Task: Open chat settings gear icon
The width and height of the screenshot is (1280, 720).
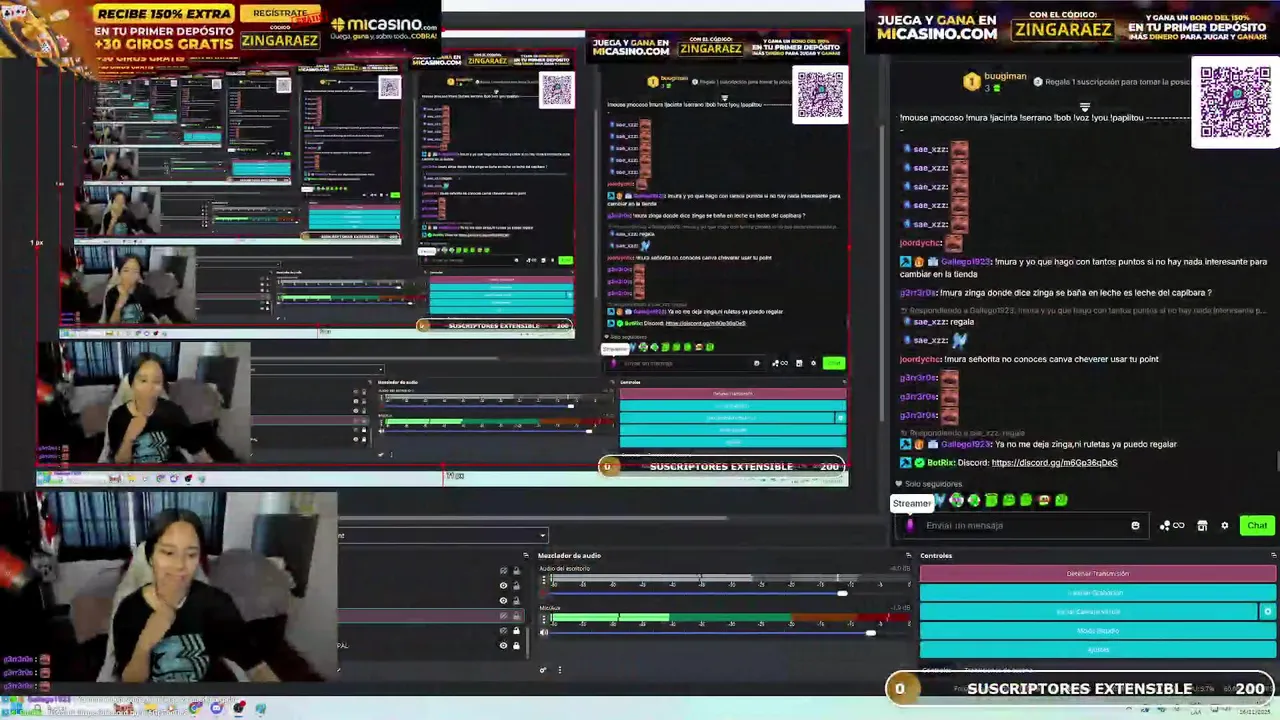Action: point(1224,525)
